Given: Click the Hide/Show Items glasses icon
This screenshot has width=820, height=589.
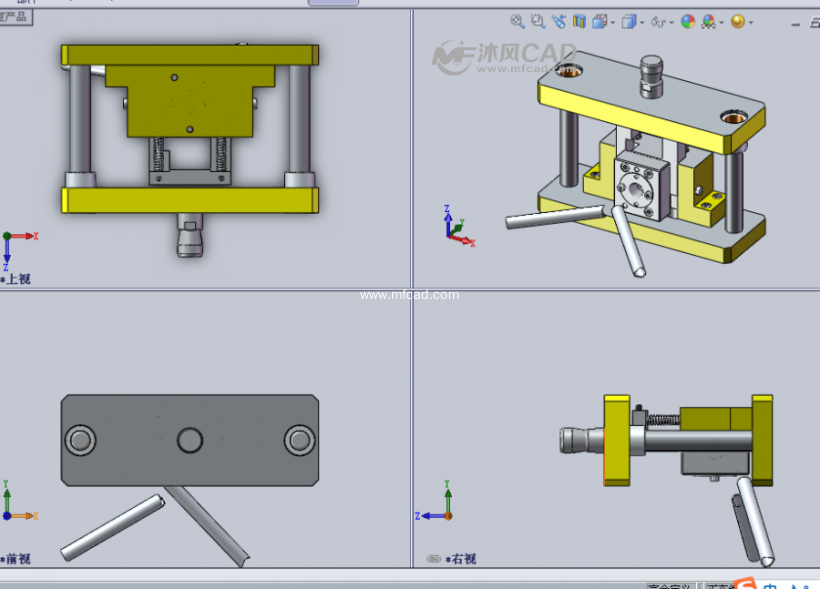Looking at the screenshot, I should (658, 21).
